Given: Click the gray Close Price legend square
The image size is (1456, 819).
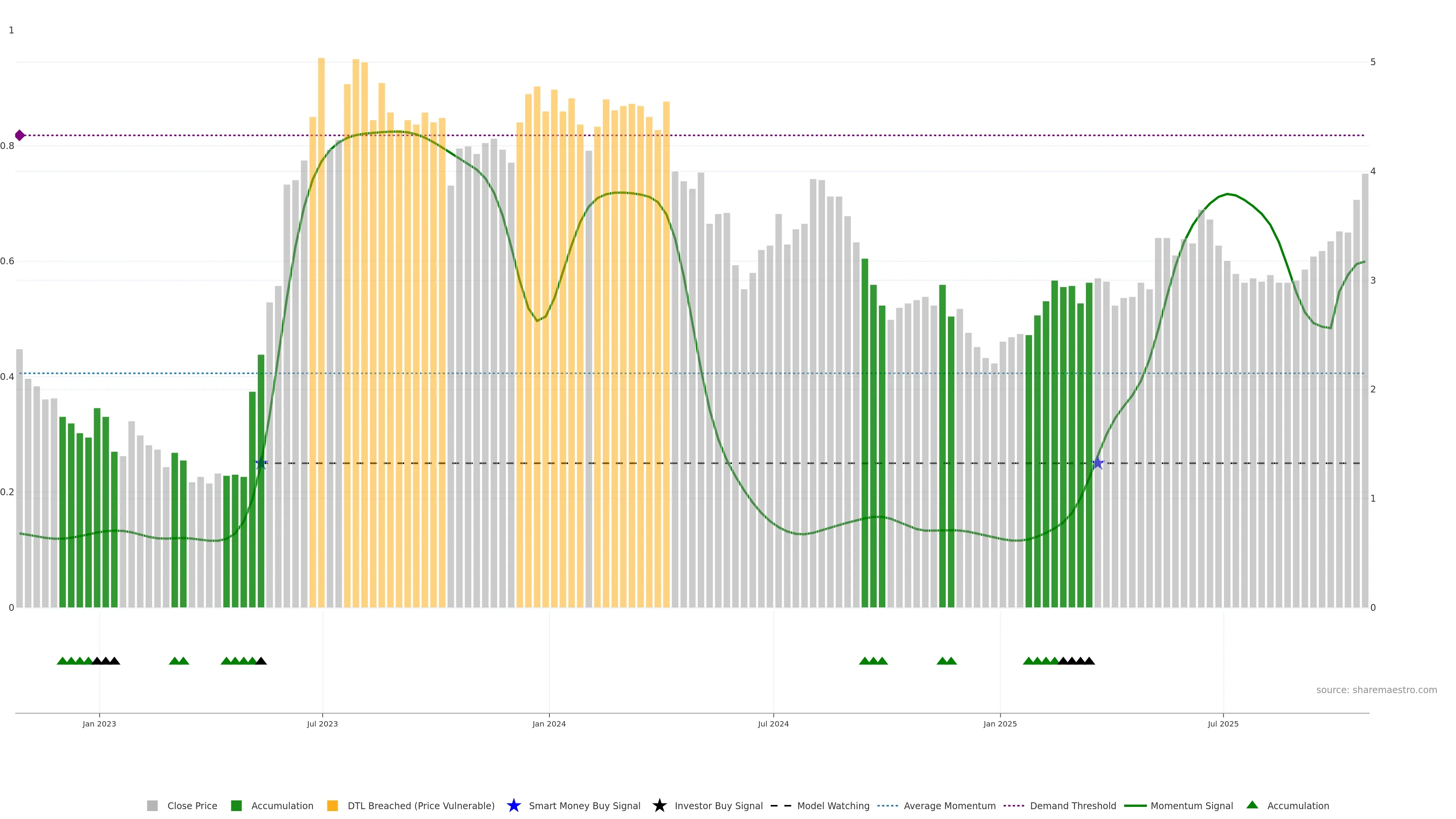Looking at the screenshot, I should [x=152, y=805].
